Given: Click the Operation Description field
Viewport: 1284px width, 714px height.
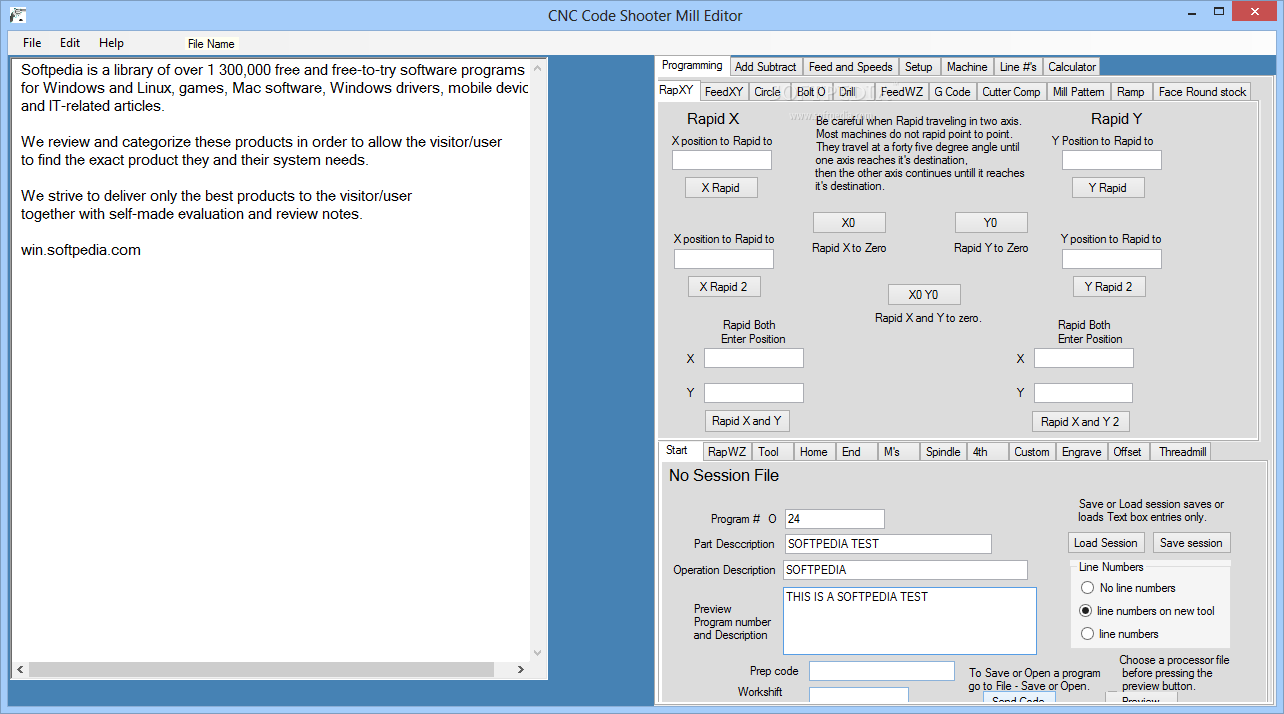Looking at the screenshot, I should tap(905, 570).
